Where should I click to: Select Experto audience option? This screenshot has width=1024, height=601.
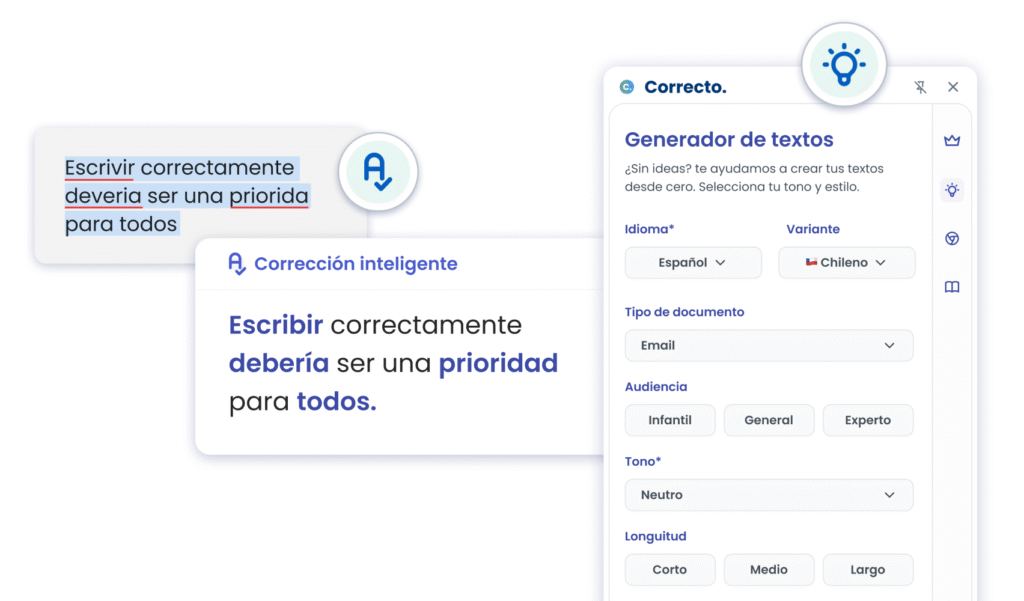click(x=867, y=420)
